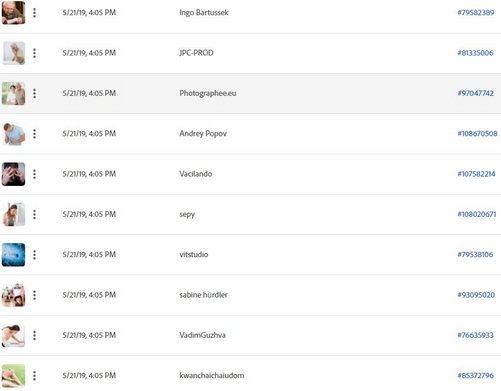Open asset link #79538106

click(x=475, y=255)
